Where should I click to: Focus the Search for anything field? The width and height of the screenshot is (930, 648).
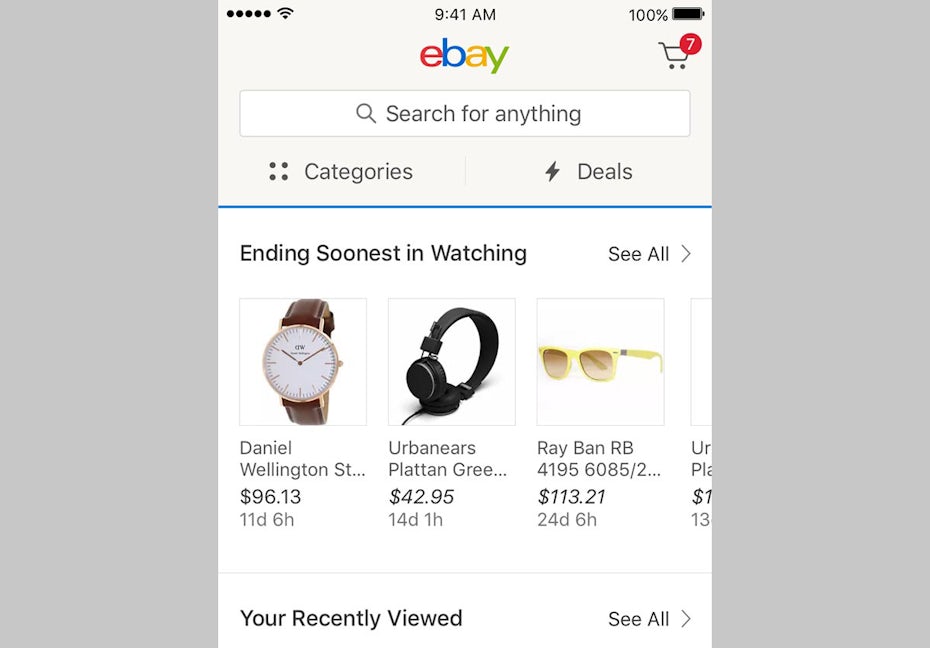(465, 114)
